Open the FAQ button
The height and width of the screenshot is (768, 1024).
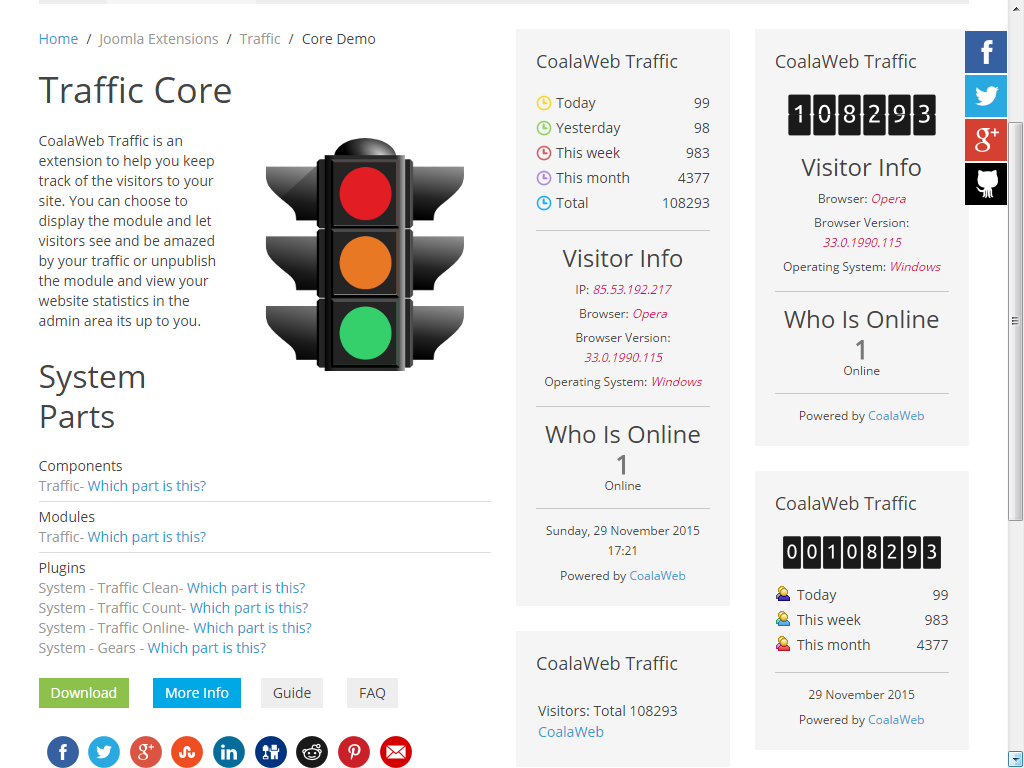[x=372, y=693]
